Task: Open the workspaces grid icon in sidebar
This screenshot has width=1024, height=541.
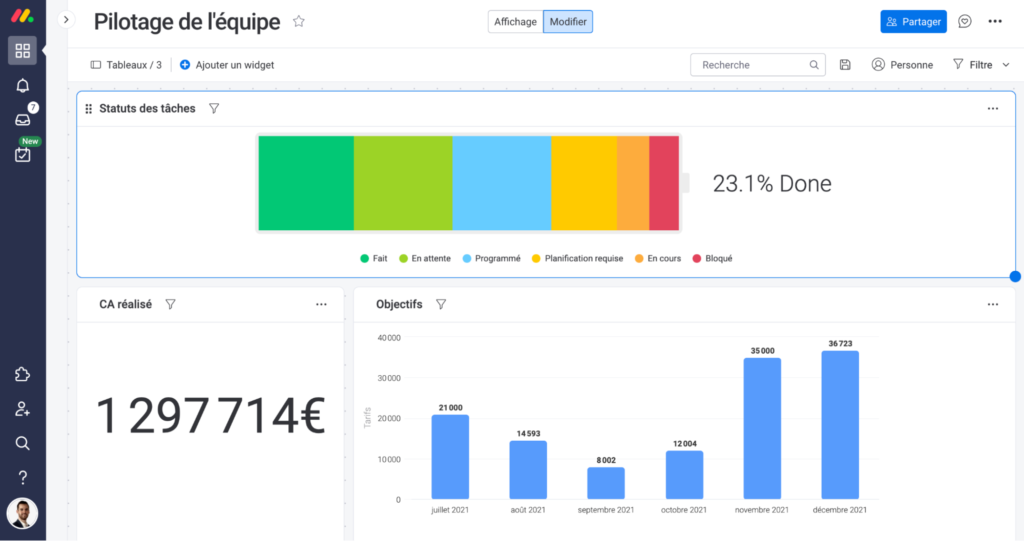Action: coord(22,50)
